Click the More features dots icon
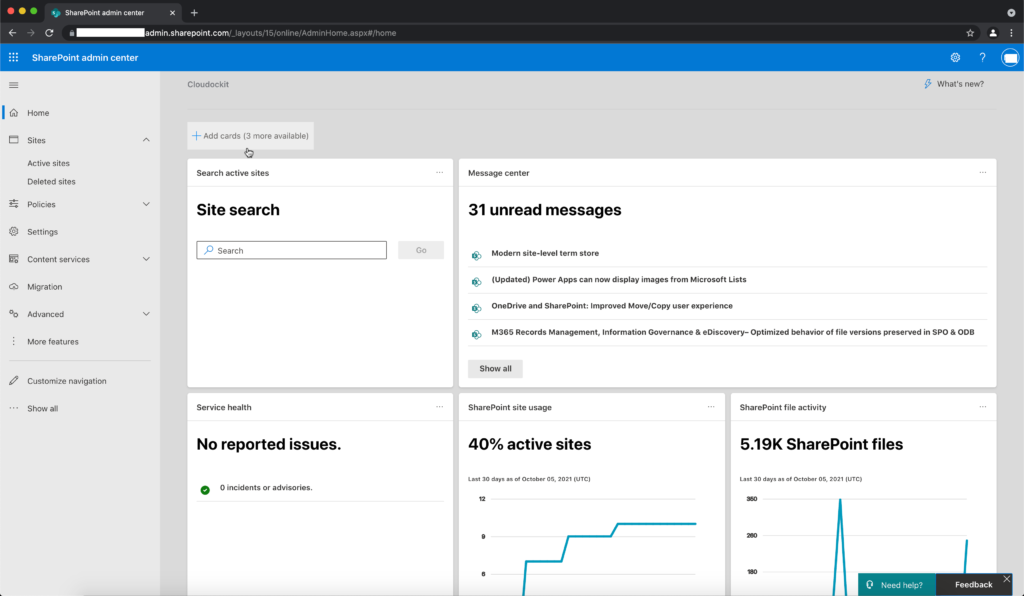1024x596 pixels. click(14, 341)
